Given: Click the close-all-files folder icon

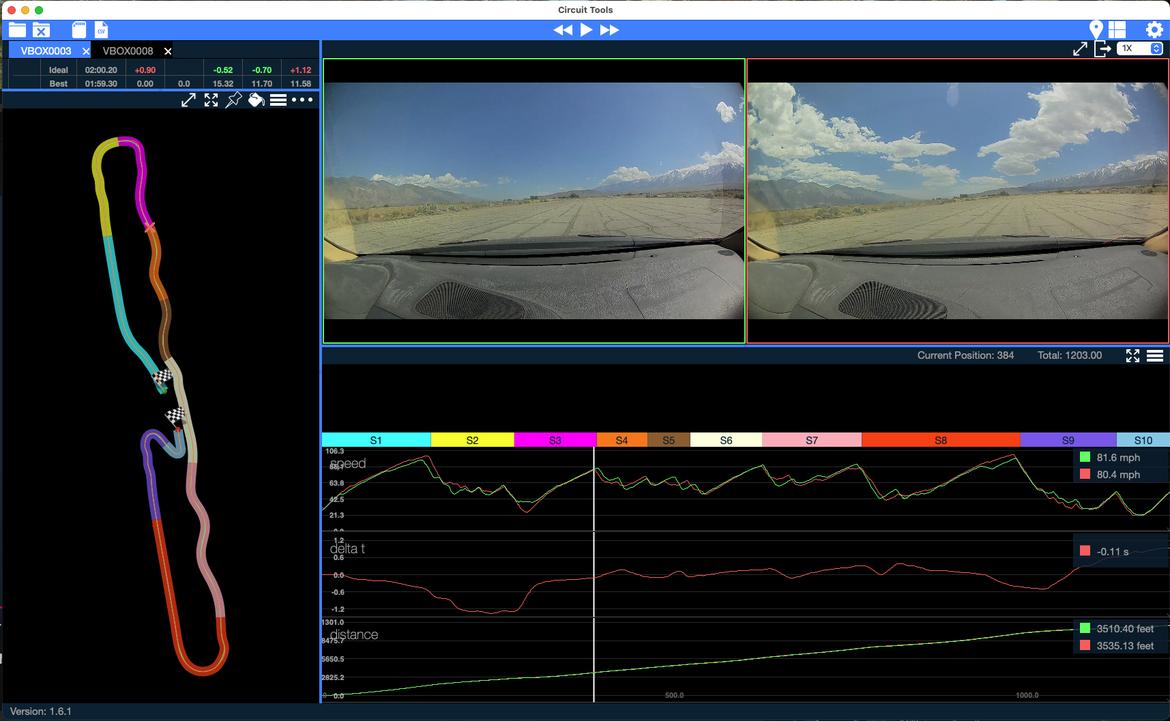Looking at the screenshot, I should click(x=41, y=30).
